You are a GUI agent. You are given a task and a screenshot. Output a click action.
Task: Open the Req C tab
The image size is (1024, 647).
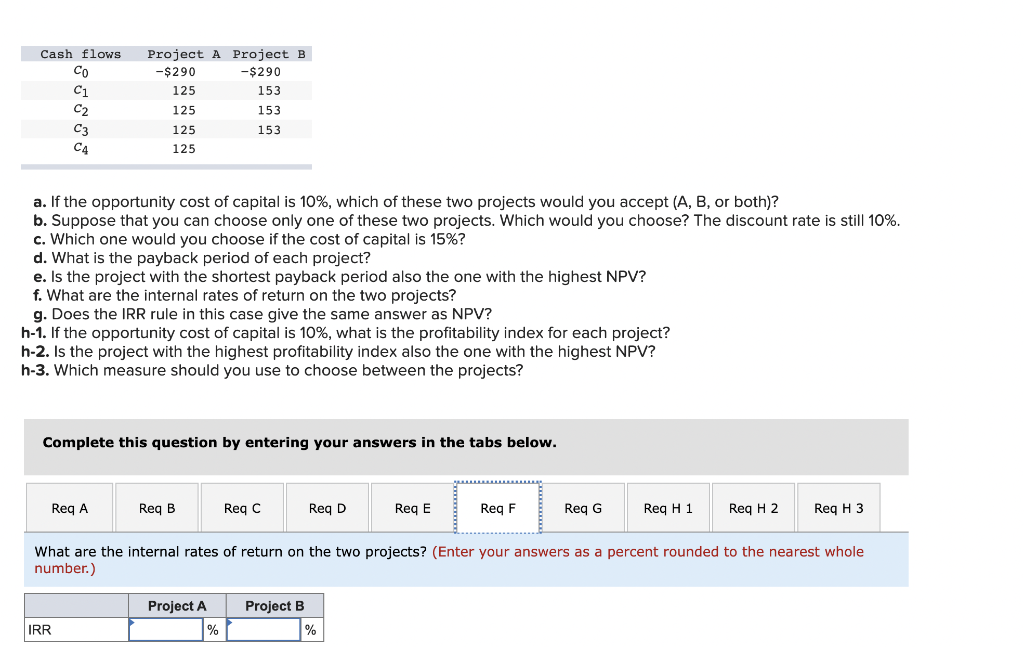click(241, 507)
